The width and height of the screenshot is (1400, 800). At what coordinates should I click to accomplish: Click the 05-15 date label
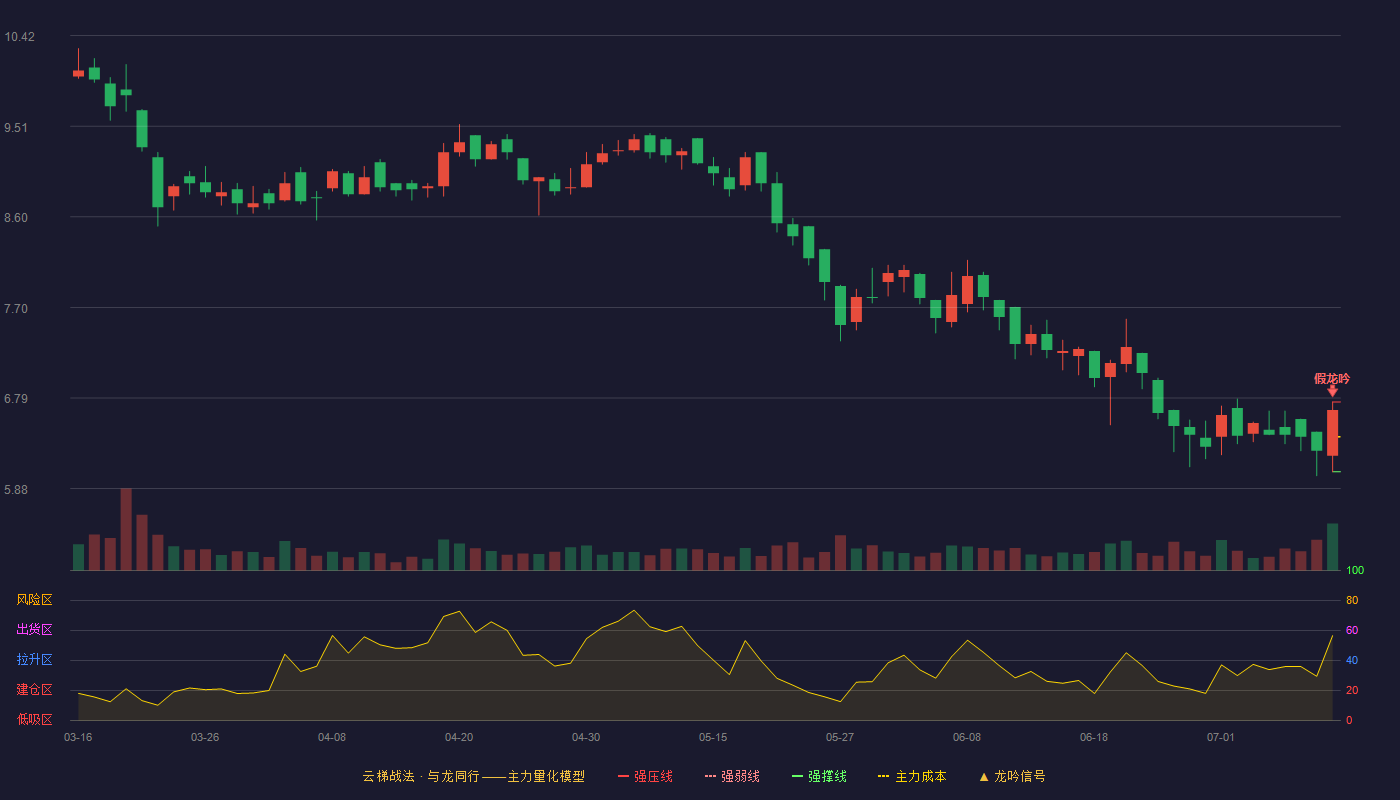pos(713,737)
